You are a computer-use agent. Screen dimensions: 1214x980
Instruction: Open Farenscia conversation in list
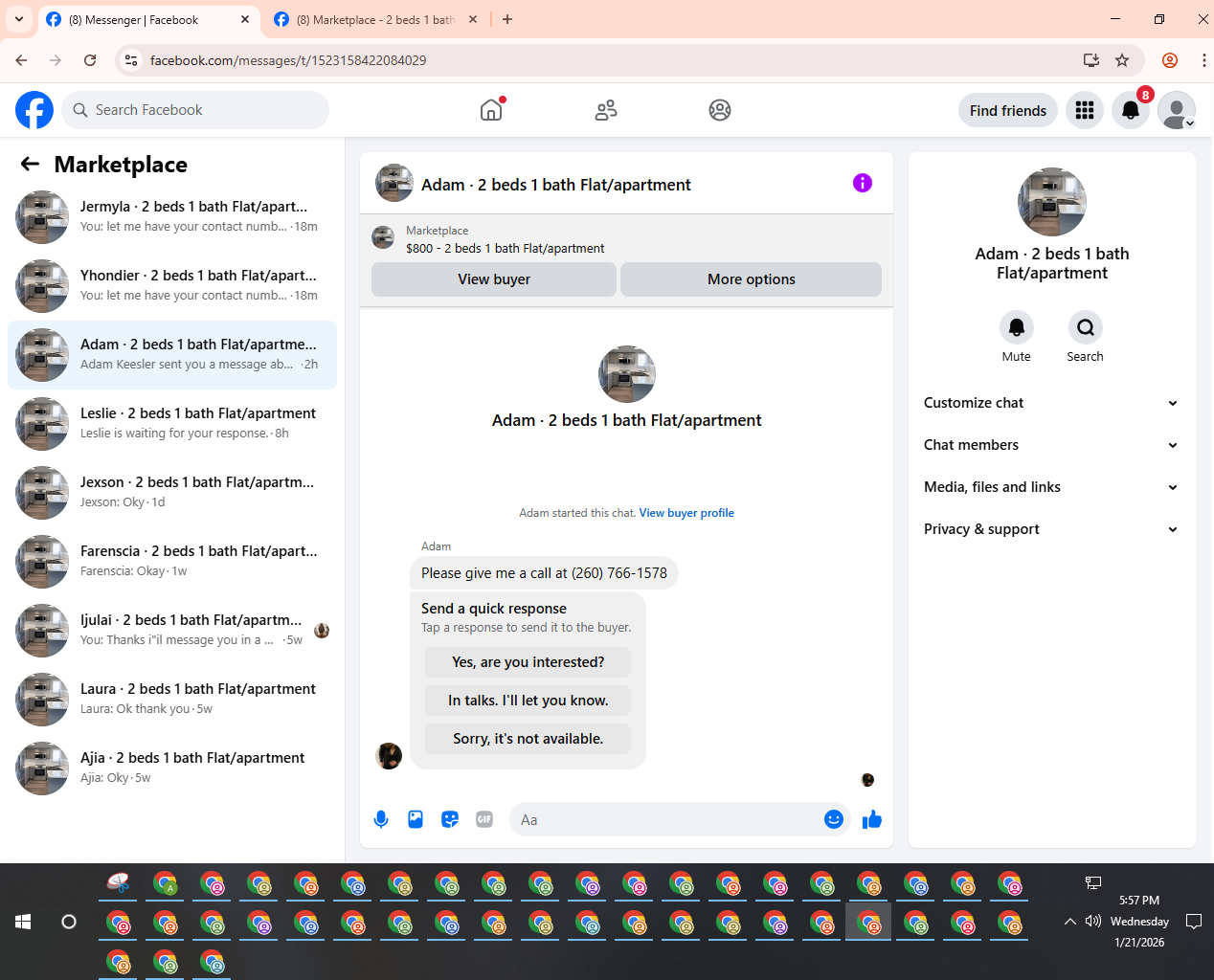click(x=172, y=562)
